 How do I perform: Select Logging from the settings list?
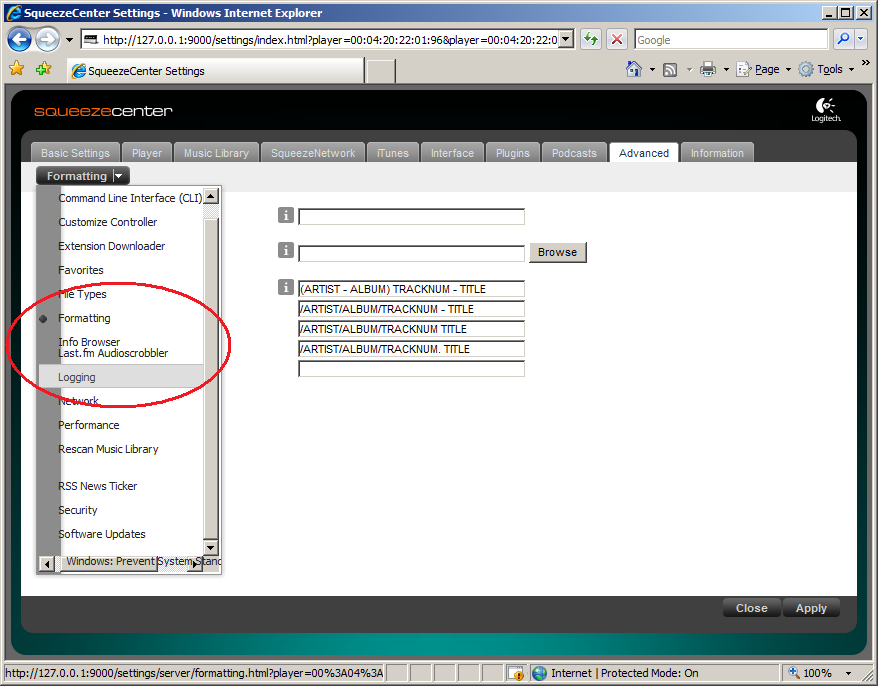tap(77, 377)
